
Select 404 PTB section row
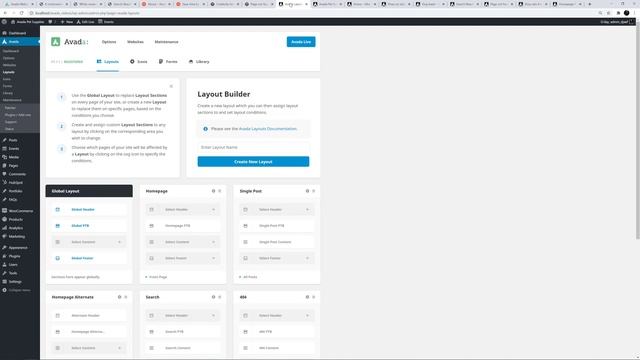click(x=276, y=332)
